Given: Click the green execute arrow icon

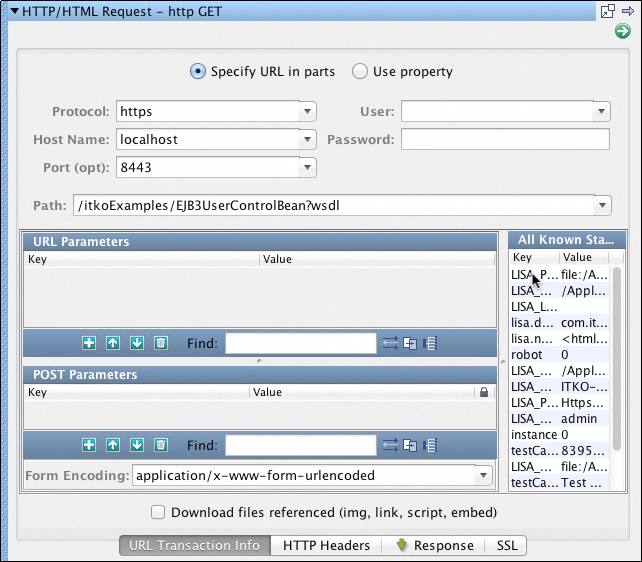Looking at the screenshot, I should tap(622, 32).
